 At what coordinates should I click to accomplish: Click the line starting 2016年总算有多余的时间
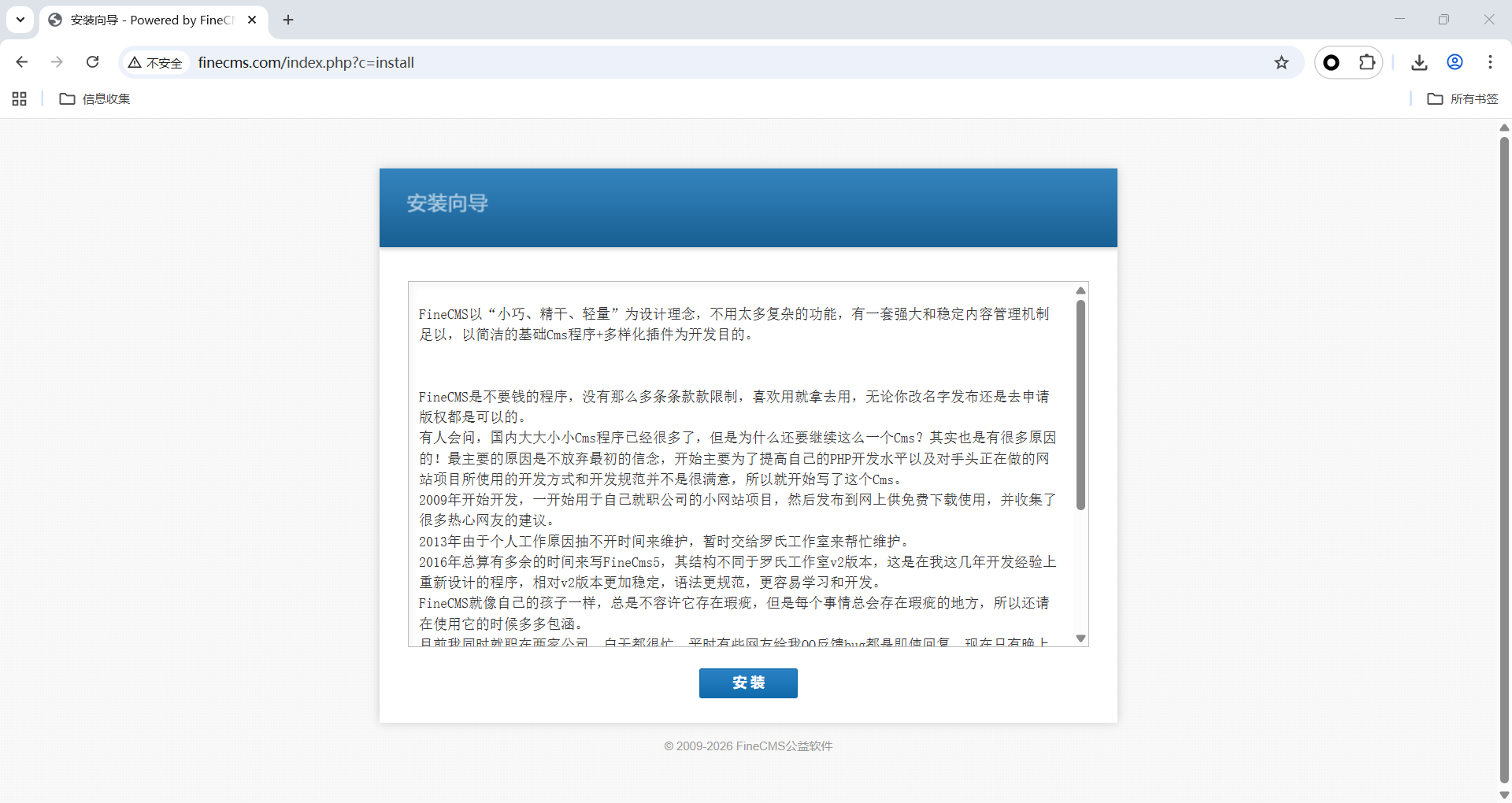(737, 572)
